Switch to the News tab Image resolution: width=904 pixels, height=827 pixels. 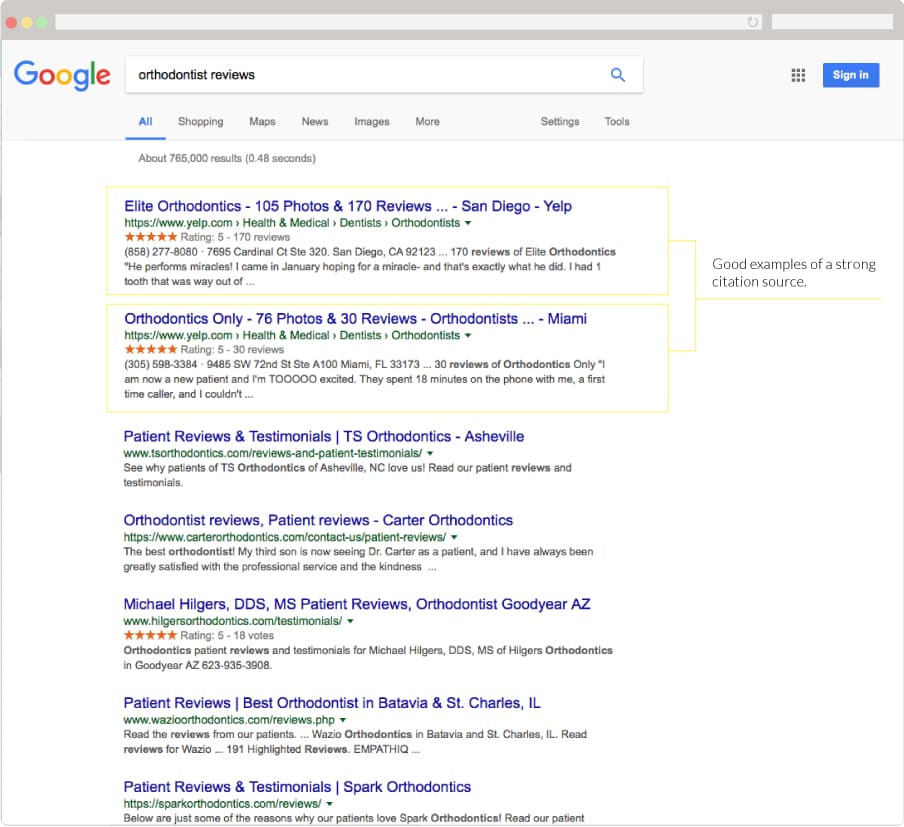point(315,122)
